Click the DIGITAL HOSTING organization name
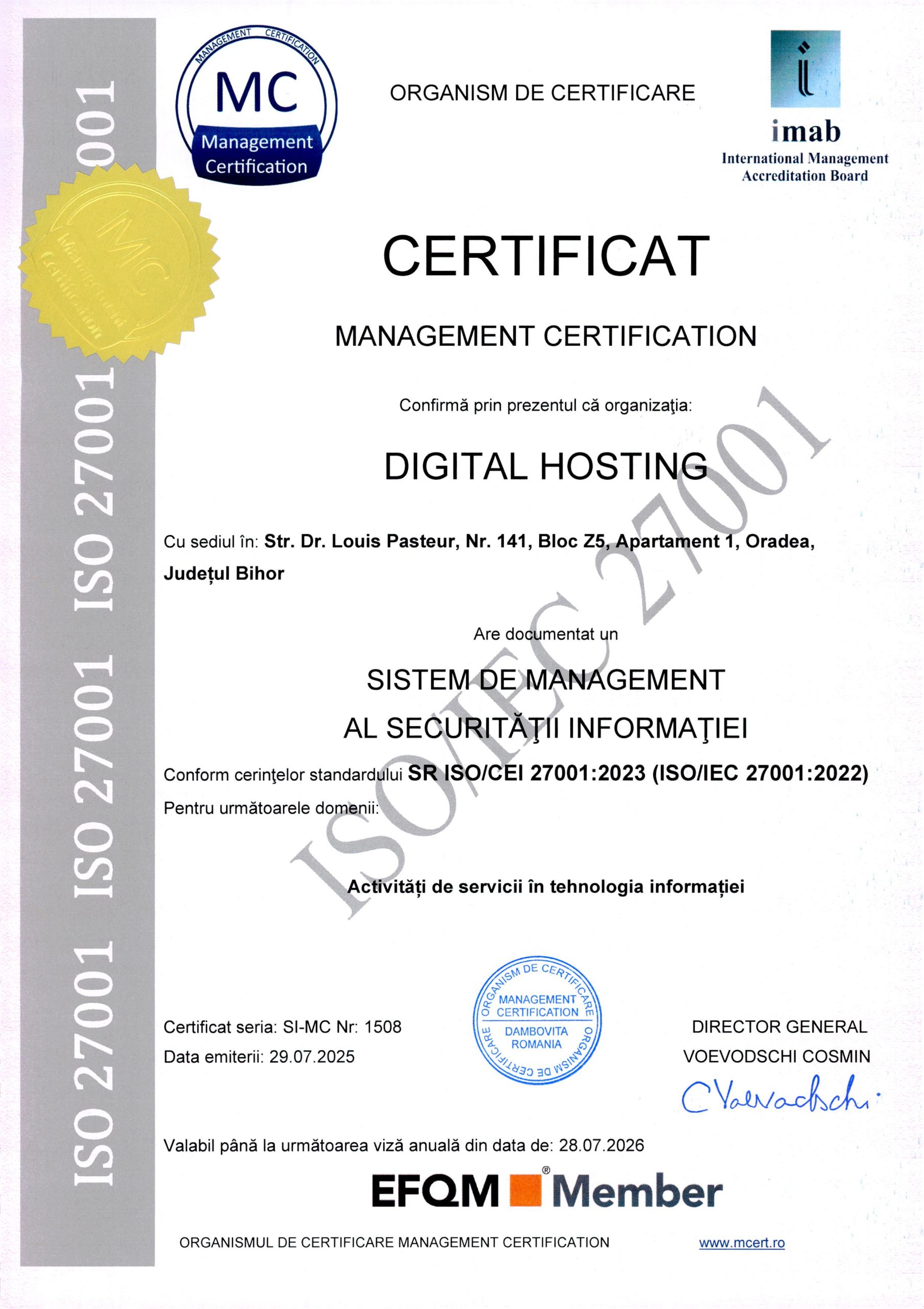 point(546,466)
